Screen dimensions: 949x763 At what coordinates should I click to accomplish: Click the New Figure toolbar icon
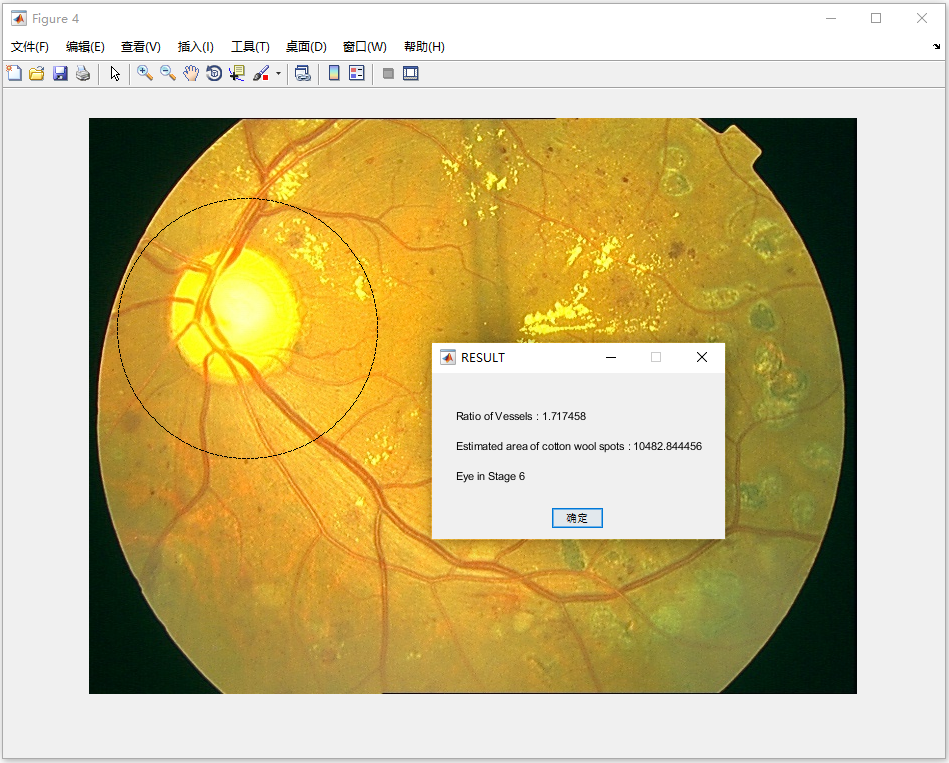[x=14, y=74]
